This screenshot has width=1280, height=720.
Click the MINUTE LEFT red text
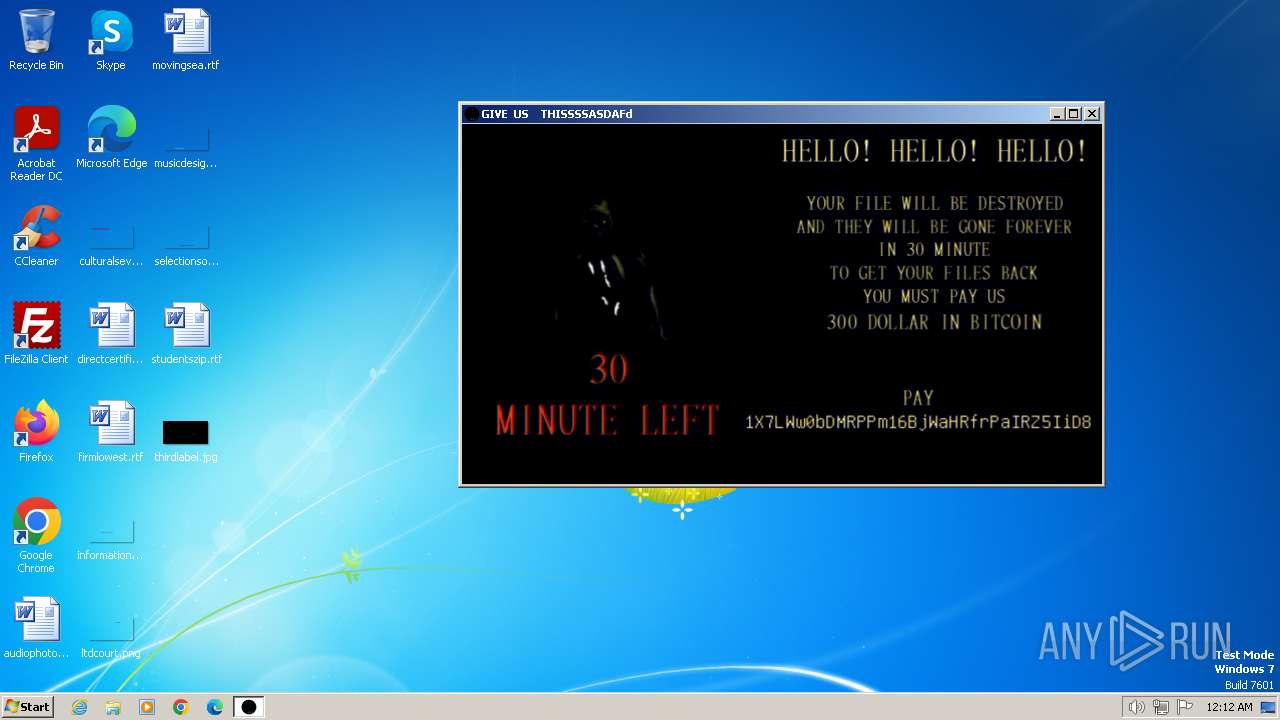[608, 420]
